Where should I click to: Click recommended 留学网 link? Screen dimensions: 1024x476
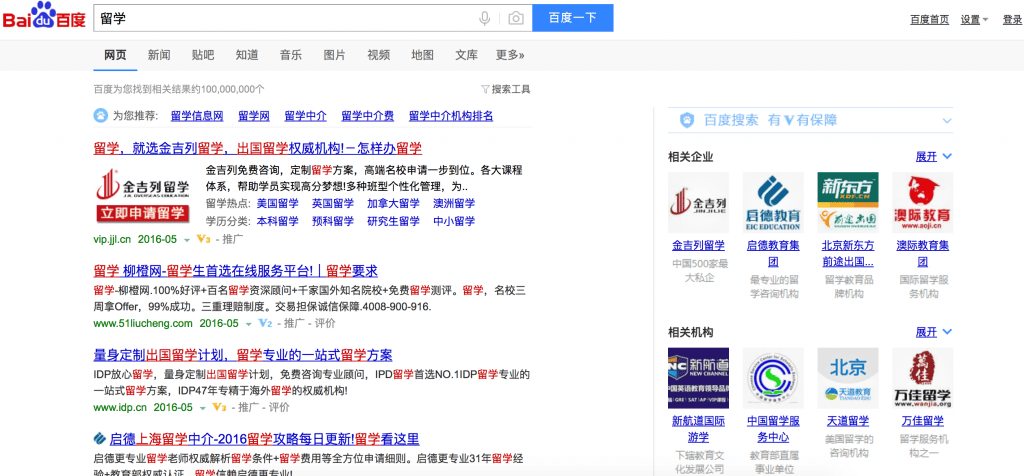tap(254, 116)
